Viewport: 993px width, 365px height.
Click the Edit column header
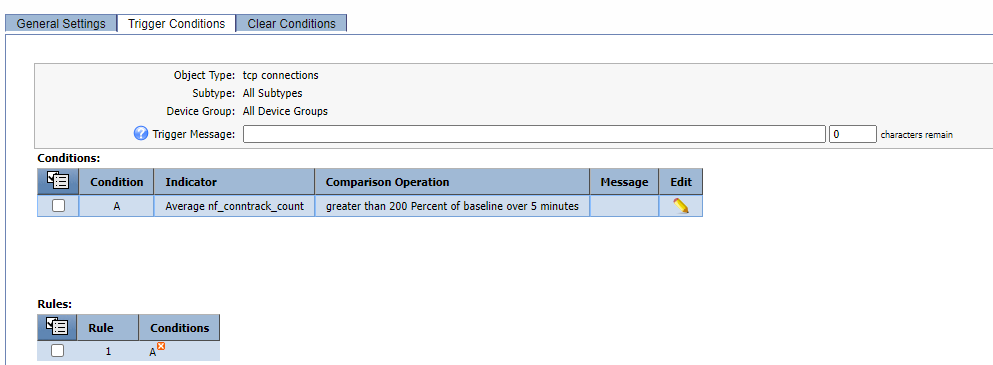point(681,182)
